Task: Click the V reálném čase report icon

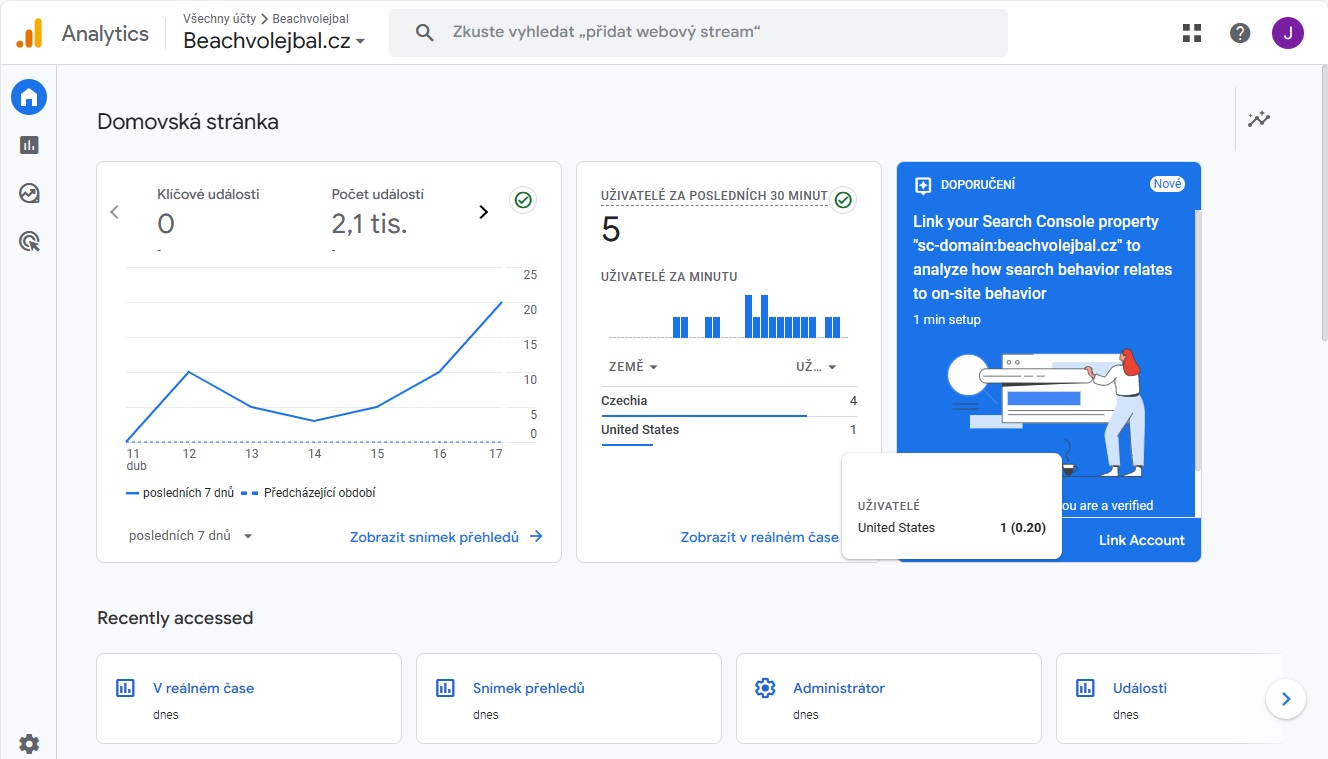Action: (x=125, y=688)
